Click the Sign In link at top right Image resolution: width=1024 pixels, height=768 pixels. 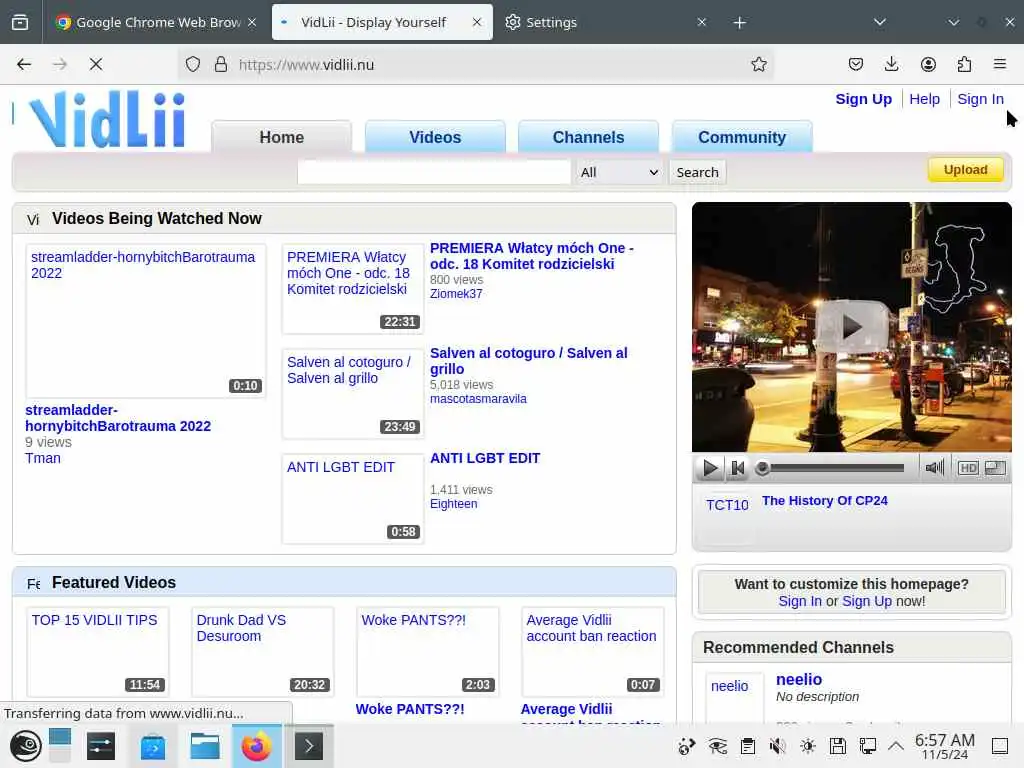tap(980, 99)
